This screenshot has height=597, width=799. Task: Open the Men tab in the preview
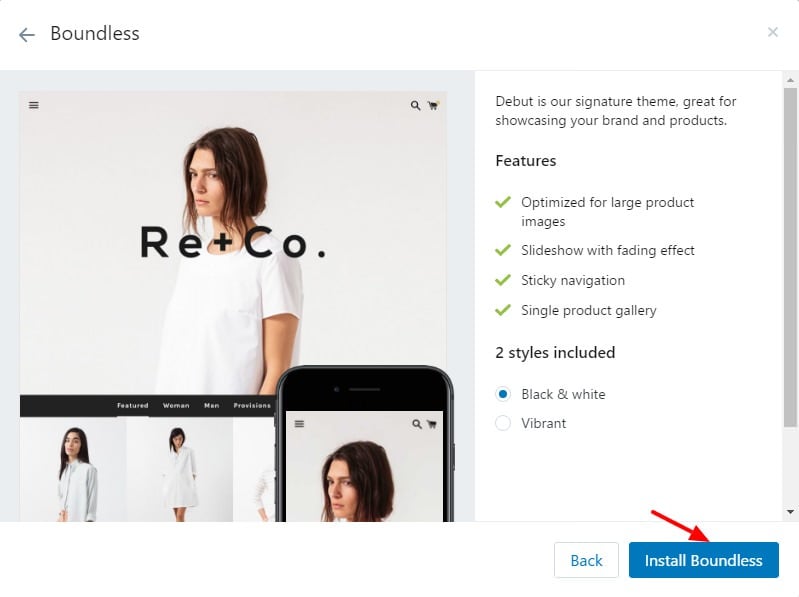coord(211,405)
